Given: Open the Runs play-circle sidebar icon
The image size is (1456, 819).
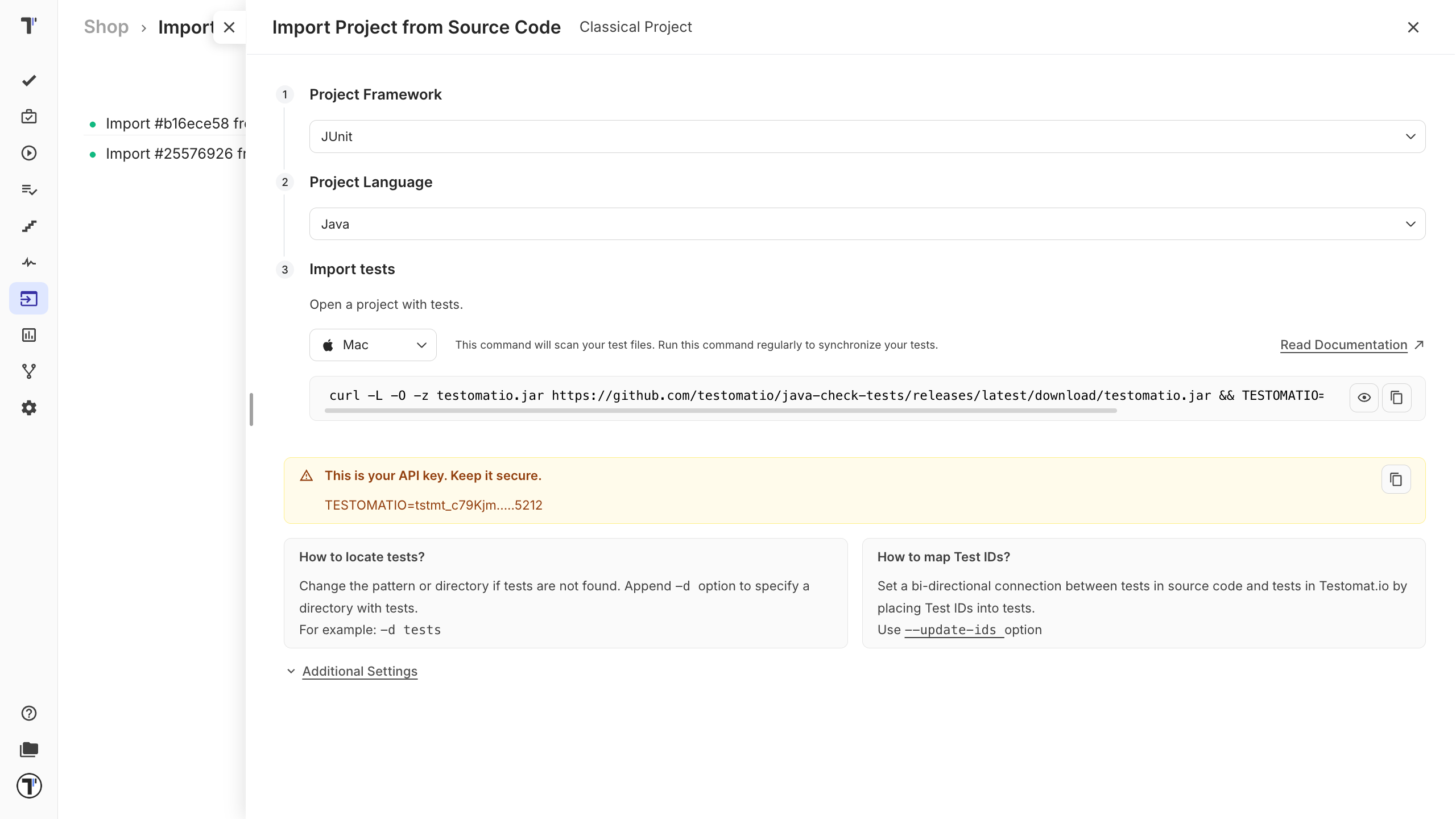Looking at the screenshot, I should 29,153.
